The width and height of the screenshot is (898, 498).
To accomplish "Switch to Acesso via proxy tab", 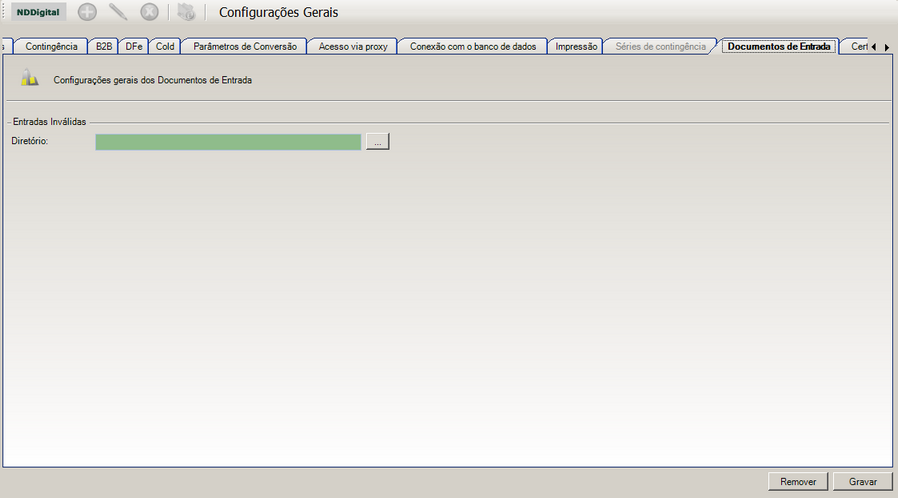I will 353,46.
